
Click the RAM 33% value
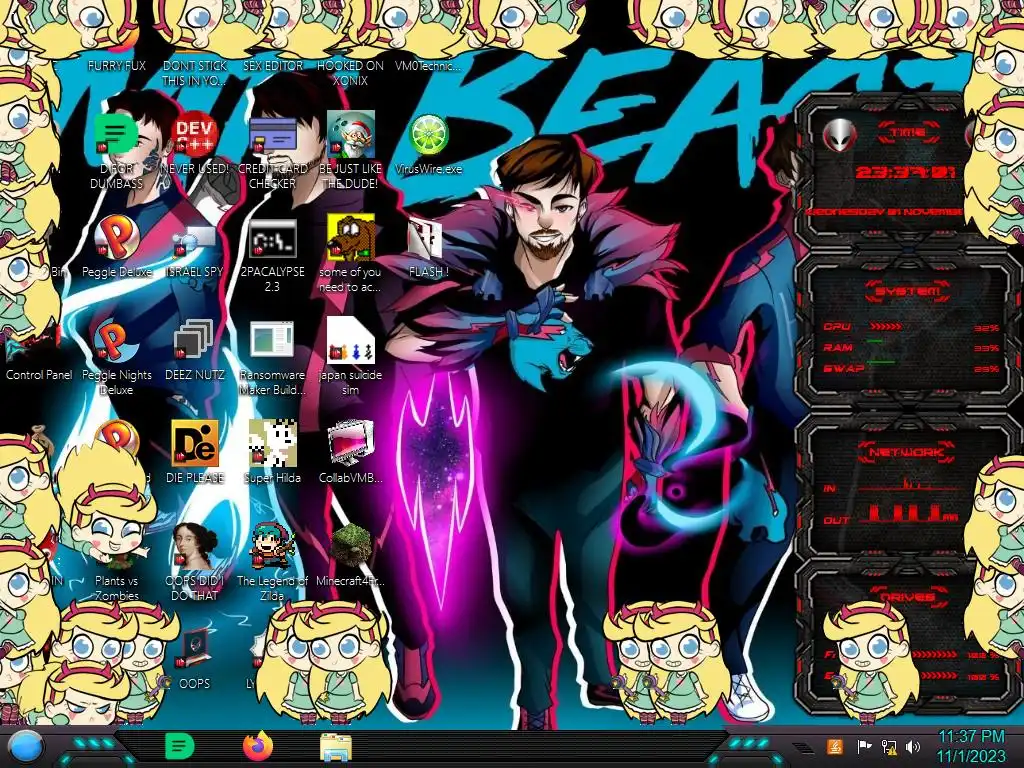point(985,348)
